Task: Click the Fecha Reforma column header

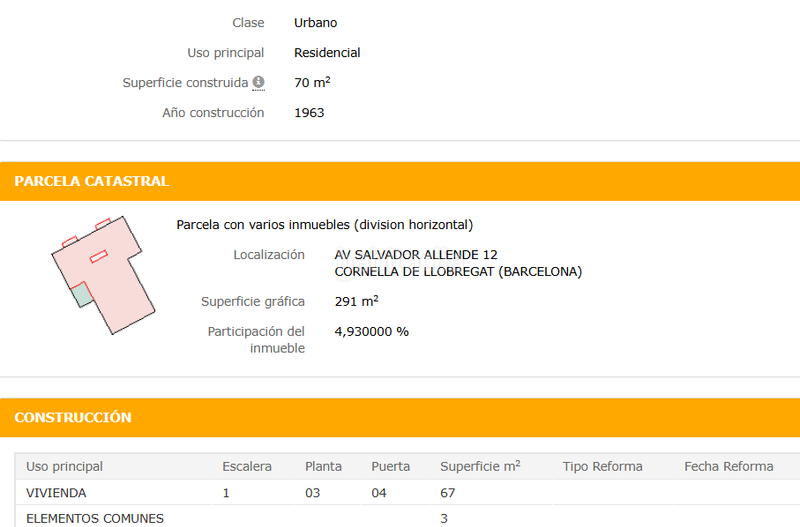Action: (x=728, y=466)
